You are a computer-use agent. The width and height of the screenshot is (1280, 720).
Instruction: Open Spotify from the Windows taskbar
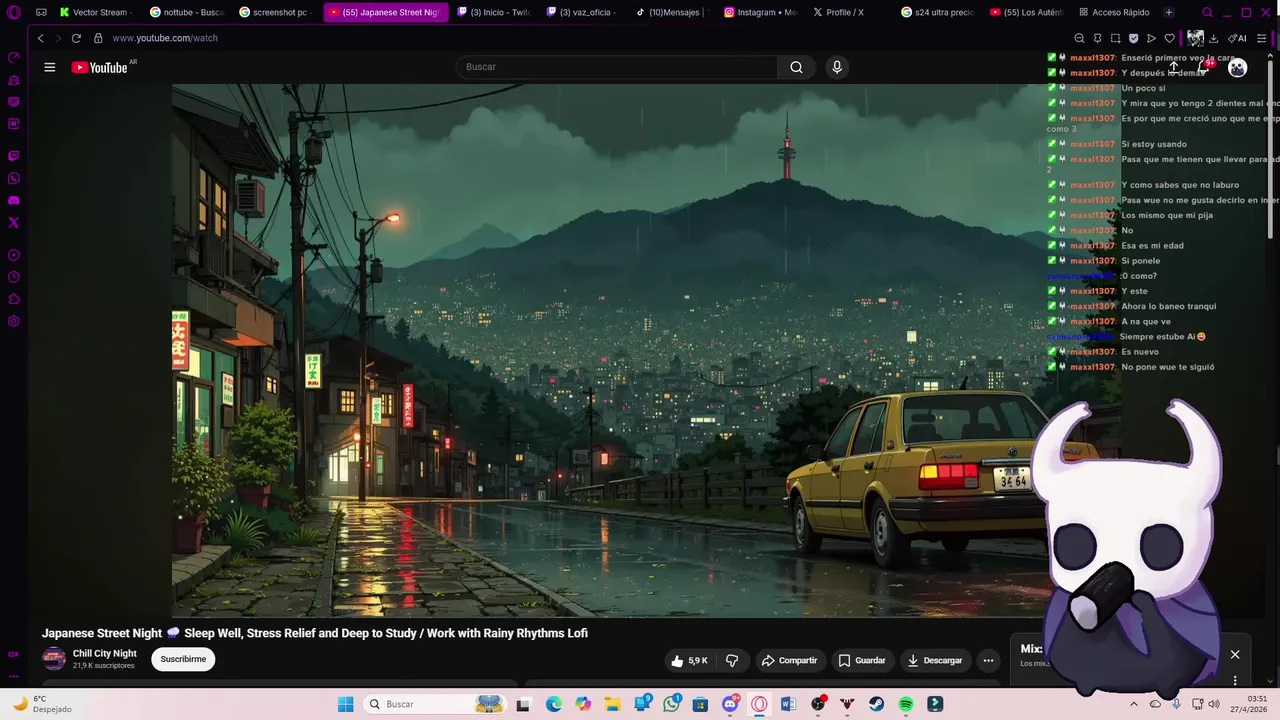pos(906,704)
